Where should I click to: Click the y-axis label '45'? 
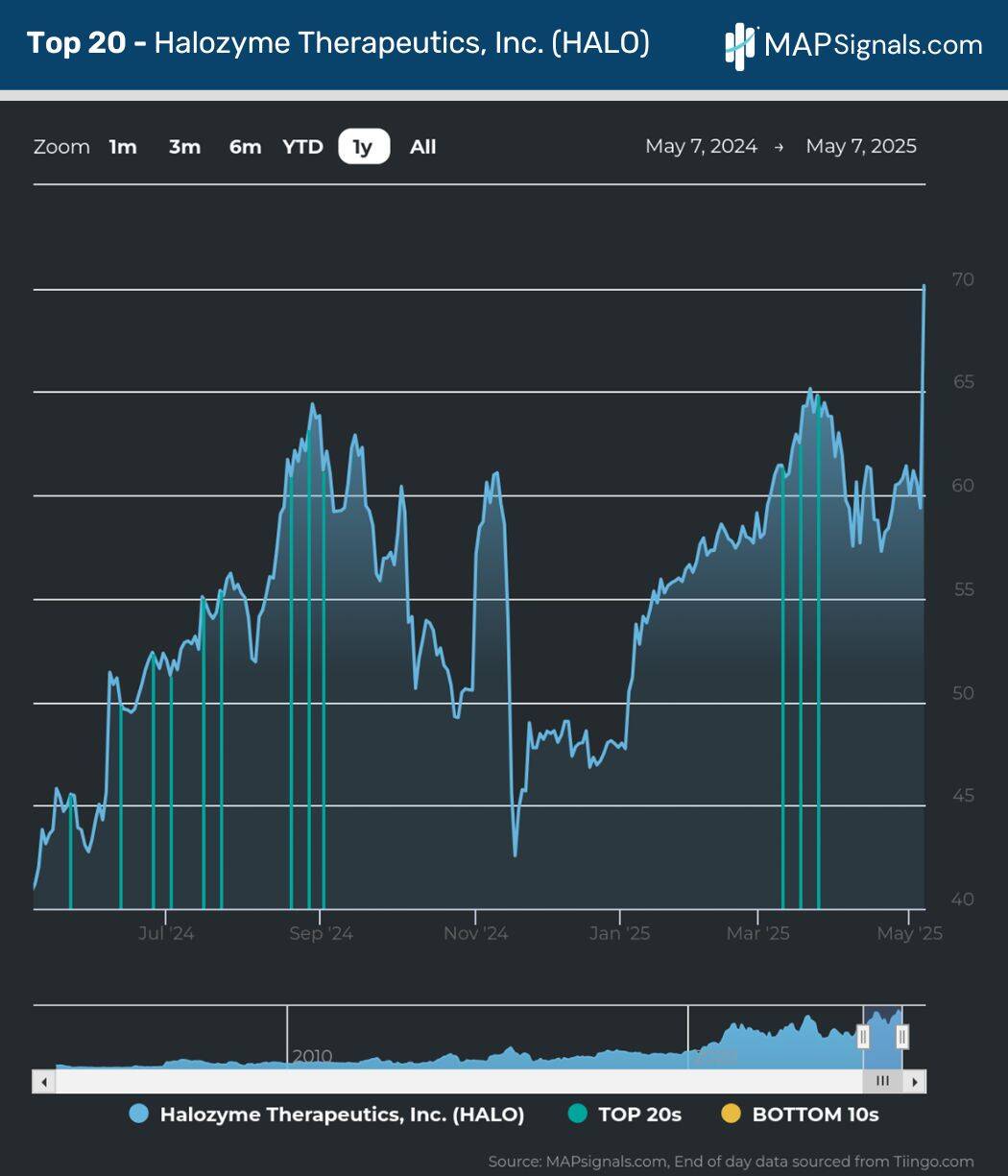(962, 796)
